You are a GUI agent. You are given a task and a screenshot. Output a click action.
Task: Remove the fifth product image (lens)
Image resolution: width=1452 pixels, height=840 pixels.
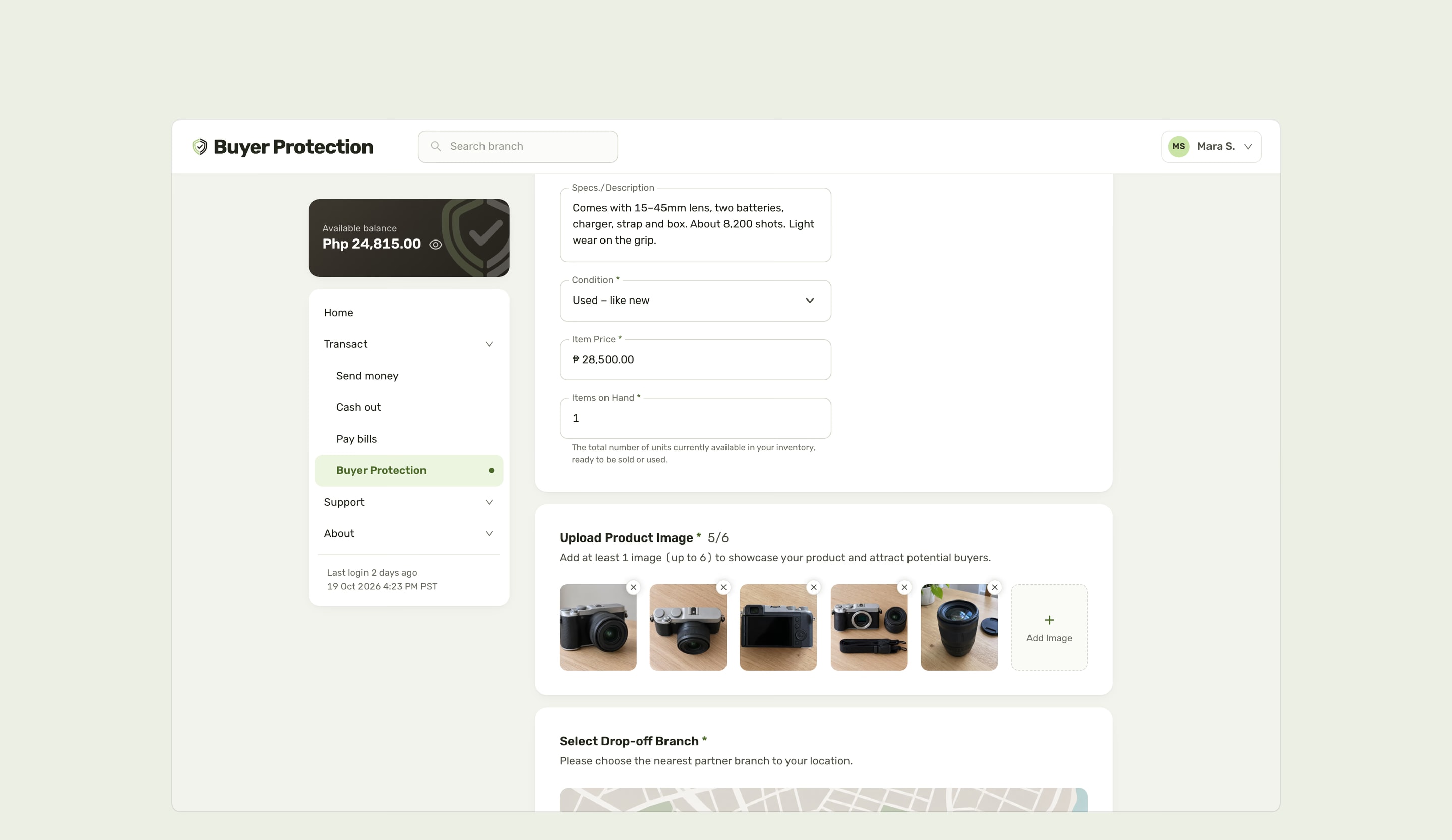click(x=995, y=587)
